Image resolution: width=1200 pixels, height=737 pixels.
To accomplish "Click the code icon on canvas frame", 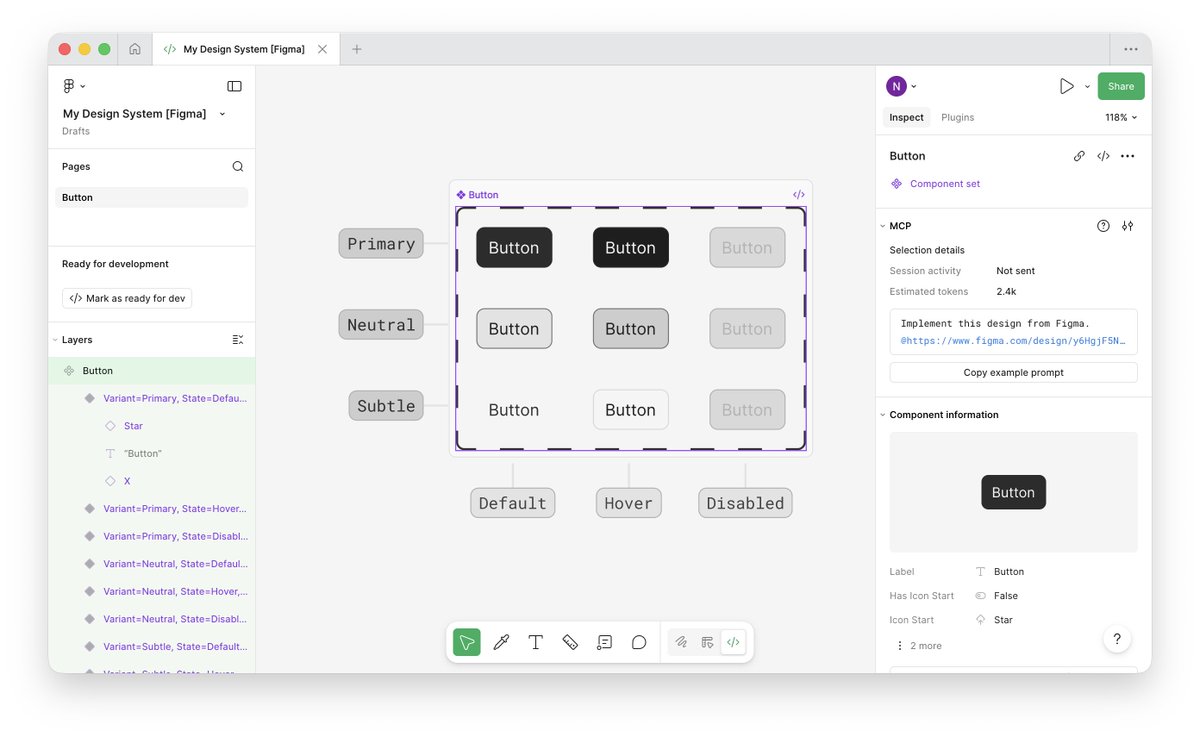I will [799, 195].
